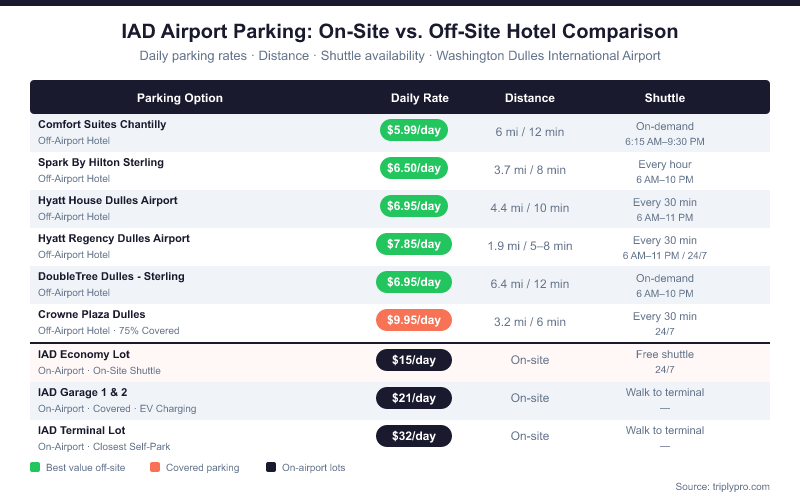The height and width of the screenshot is (500, 800).
Task: Open Hyatt Regency Dulles Airport listing
Action: click(x=114, y=238)
